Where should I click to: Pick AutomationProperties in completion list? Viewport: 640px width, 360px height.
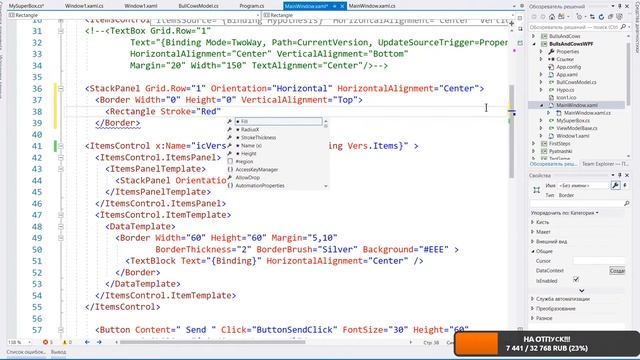pyautogui.click(x=260, y=186)
